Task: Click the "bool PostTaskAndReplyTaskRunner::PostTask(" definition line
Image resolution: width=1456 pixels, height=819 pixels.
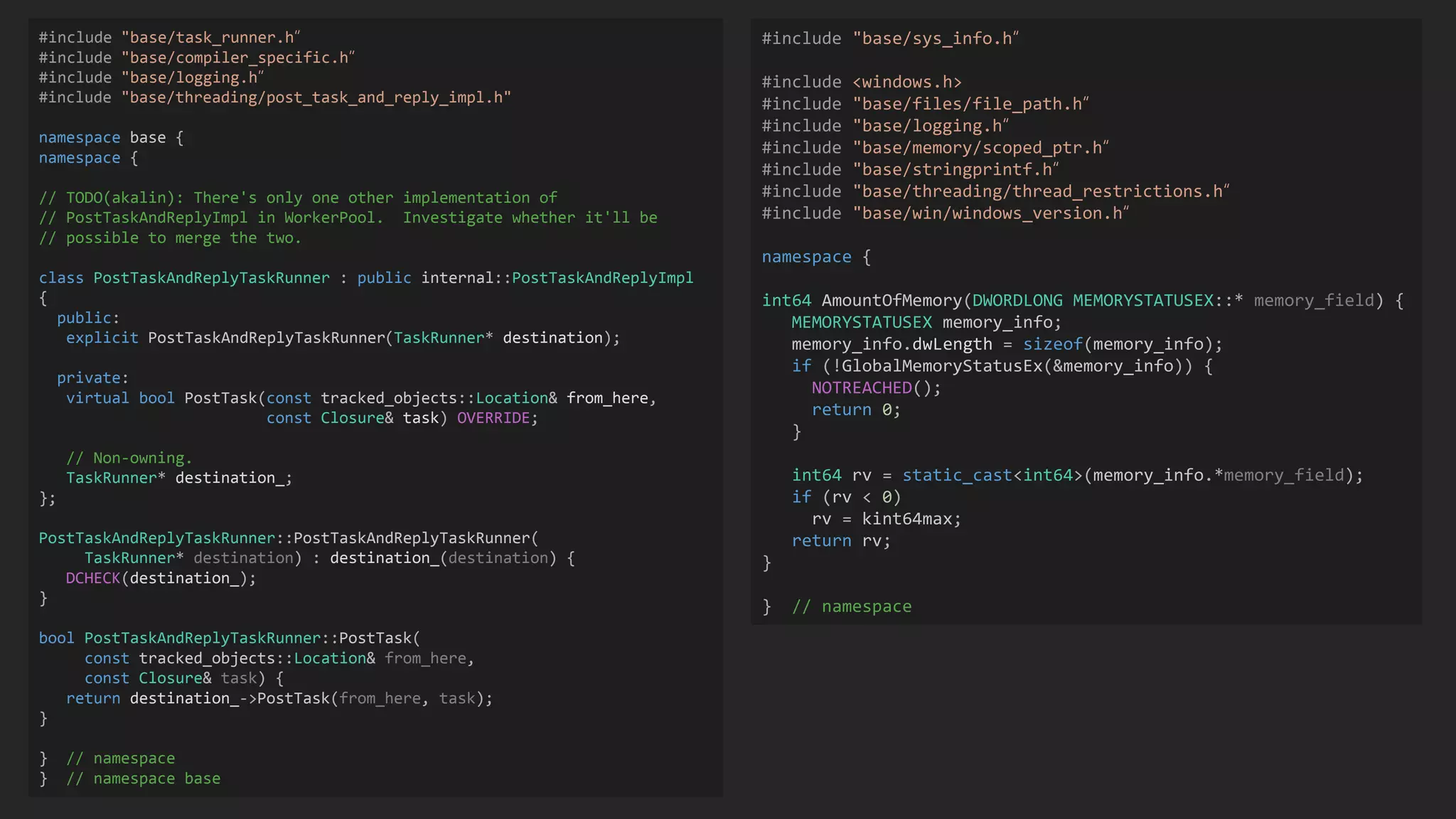Action: [x=230, y=638]
